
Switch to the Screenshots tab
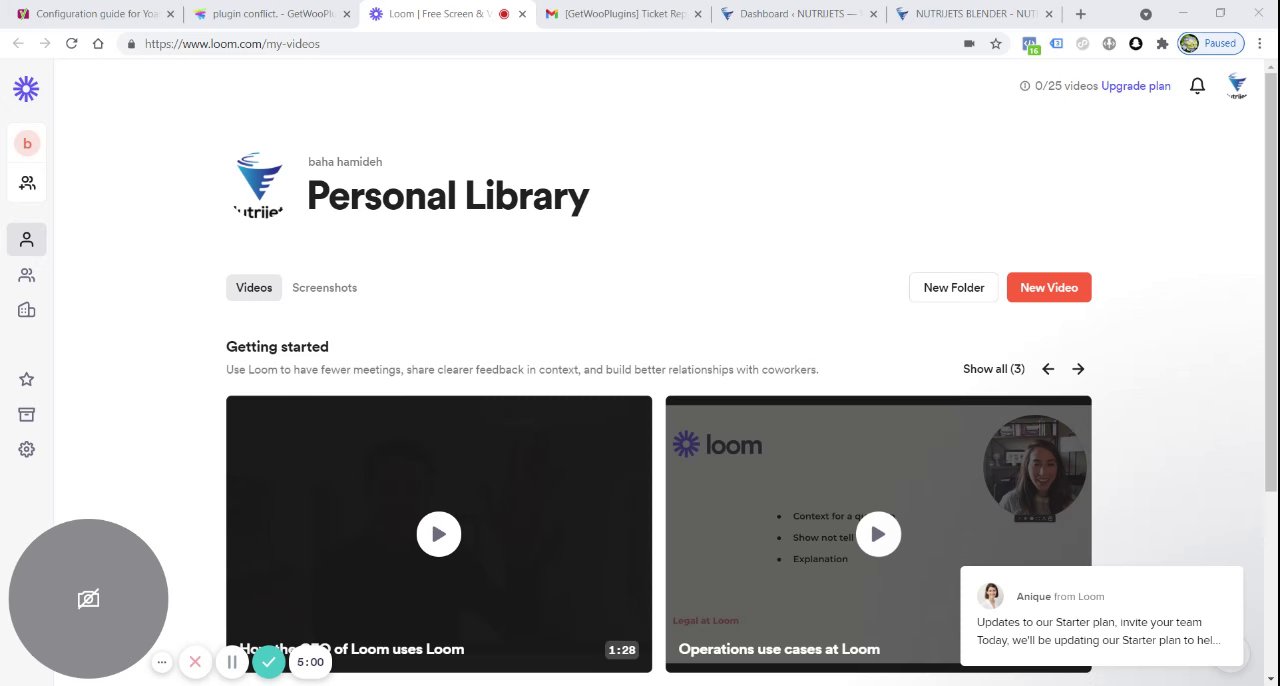coord(324,288)
